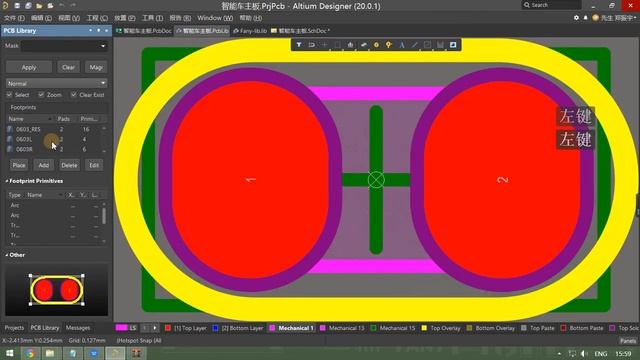Click the place component icon in active bar

(363, 45)
